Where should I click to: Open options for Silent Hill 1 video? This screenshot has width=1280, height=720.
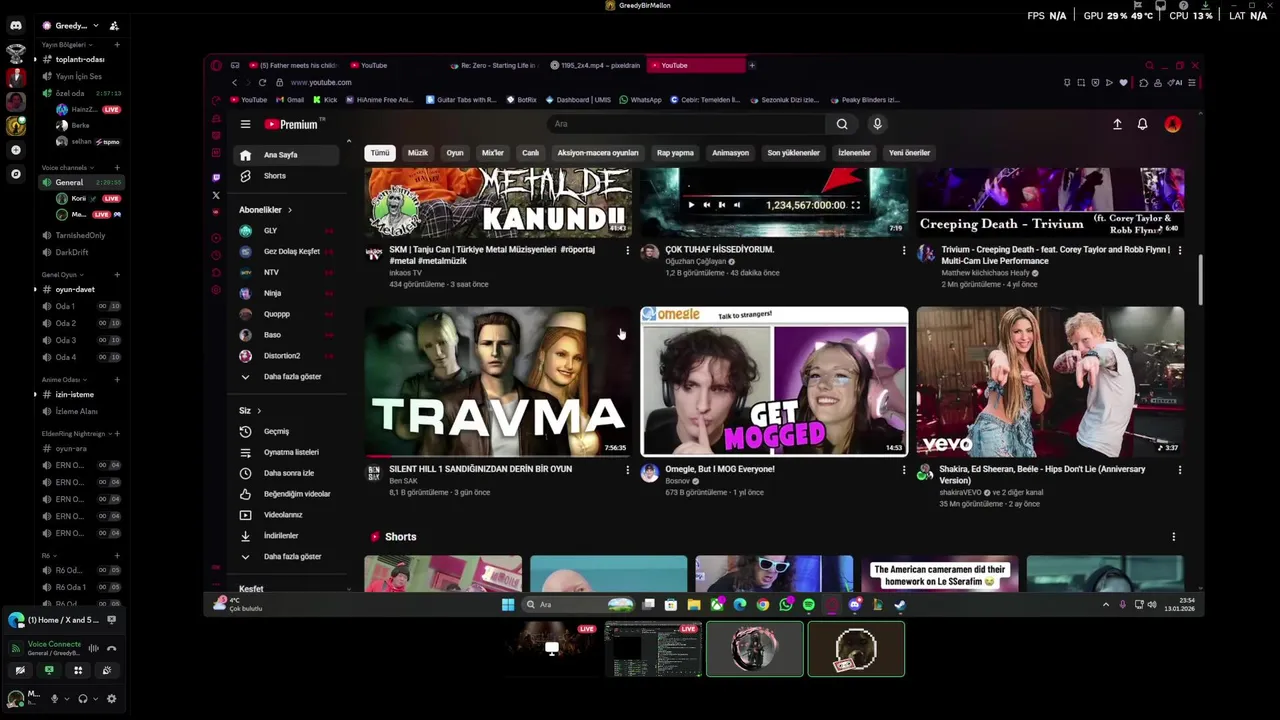point(628,470)
